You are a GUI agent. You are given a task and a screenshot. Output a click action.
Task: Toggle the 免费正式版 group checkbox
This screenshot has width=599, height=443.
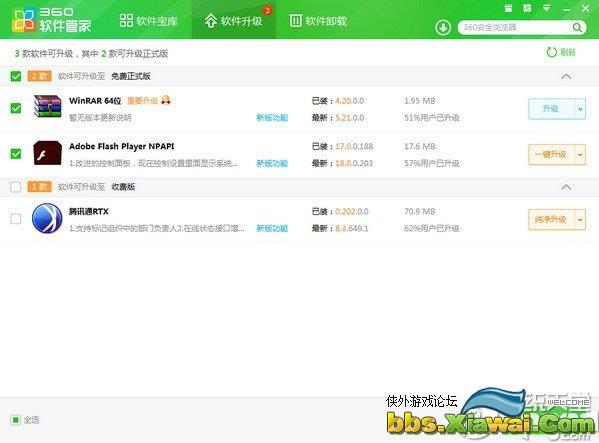16,76
